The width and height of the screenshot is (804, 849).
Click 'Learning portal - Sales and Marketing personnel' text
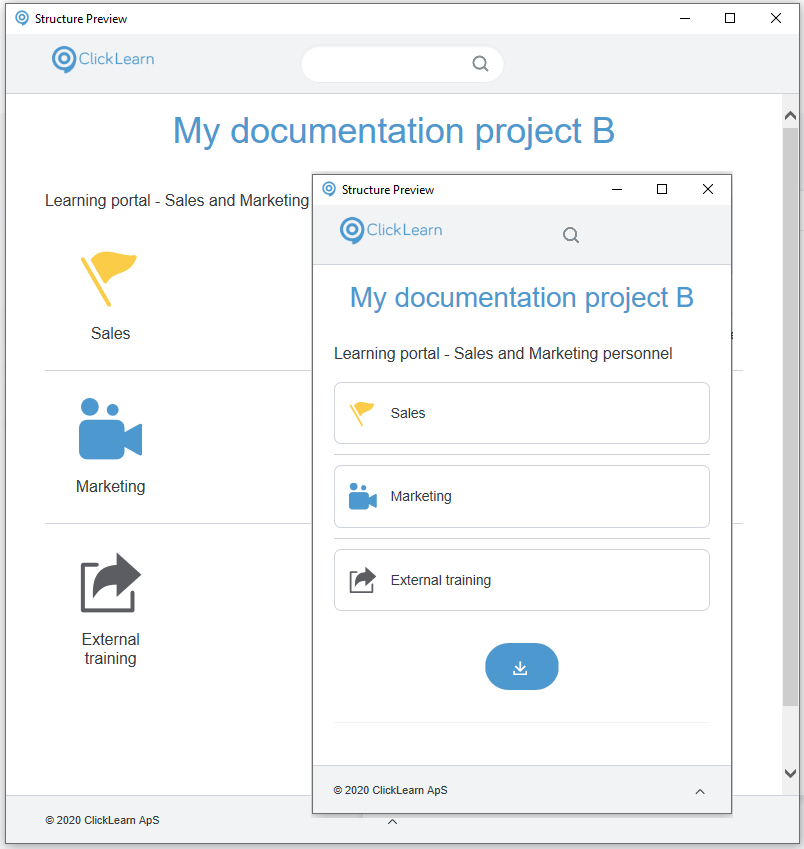click(x=503, y=354)
